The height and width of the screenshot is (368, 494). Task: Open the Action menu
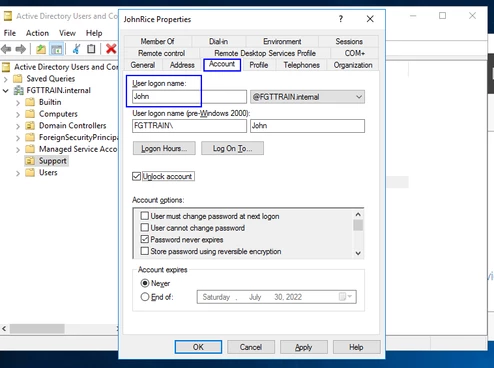tap(37, 33)
